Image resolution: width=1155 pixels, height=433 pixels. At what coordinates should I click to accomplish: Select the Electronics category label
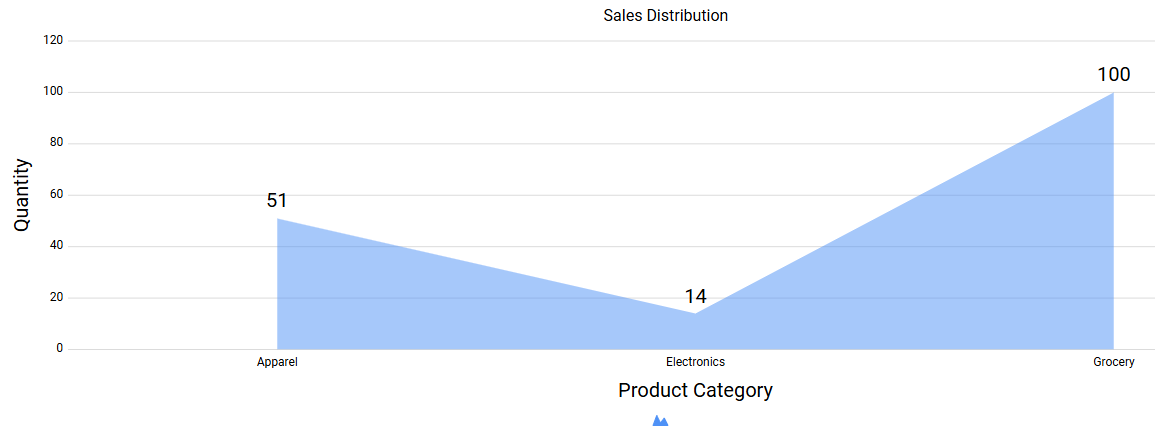[x=695, y=362]
